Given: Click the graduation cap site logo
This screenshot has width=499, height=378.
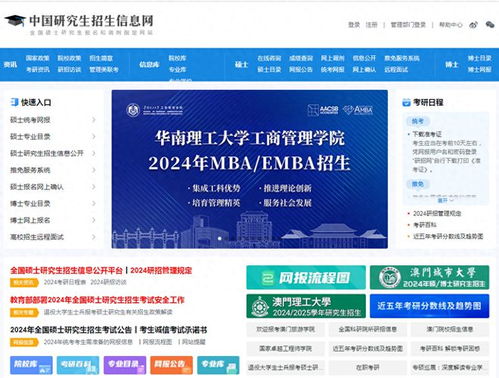Looking at the screenshot, I should (x=15, y=20).
